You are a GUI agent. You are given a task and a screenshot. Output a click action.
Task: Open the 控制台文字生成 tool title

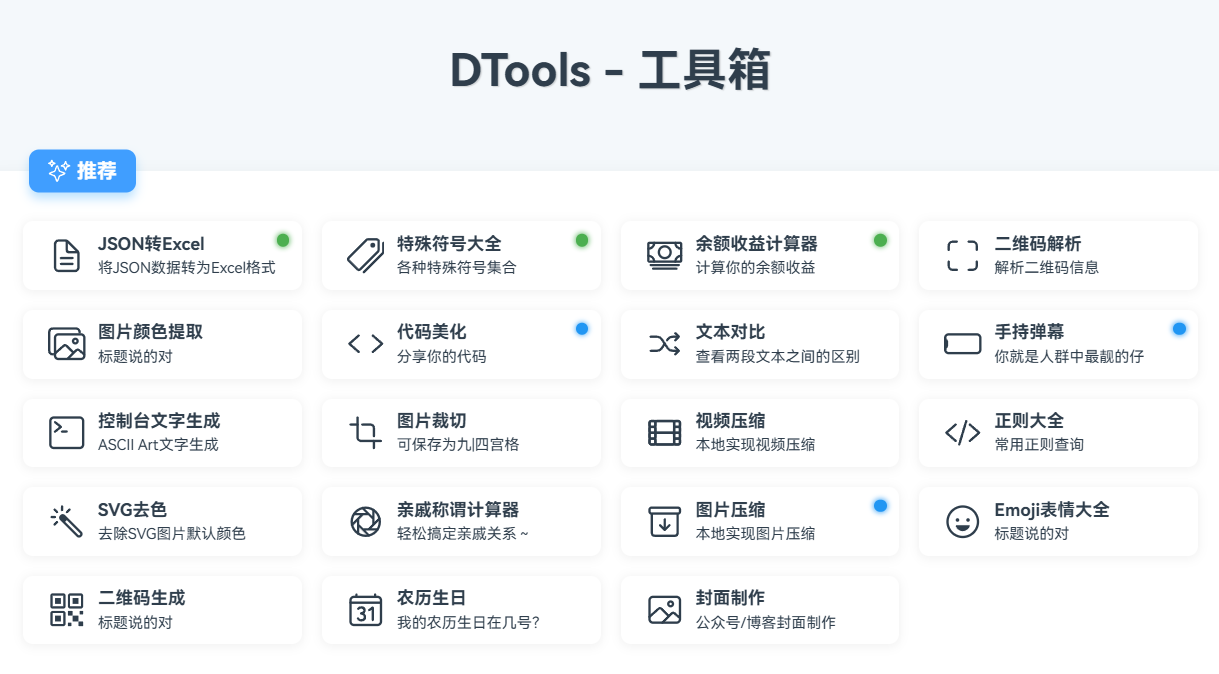pos(159,421)
